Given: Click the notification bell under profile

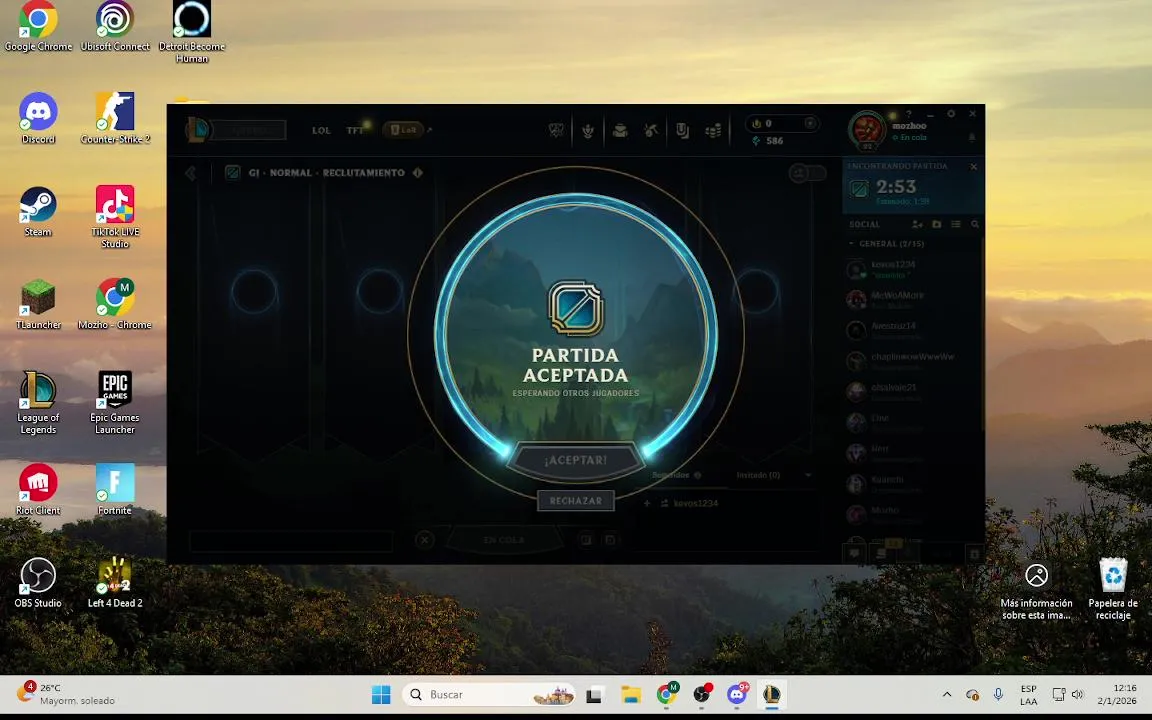Looking at the screenshot, I should point(972,137).
